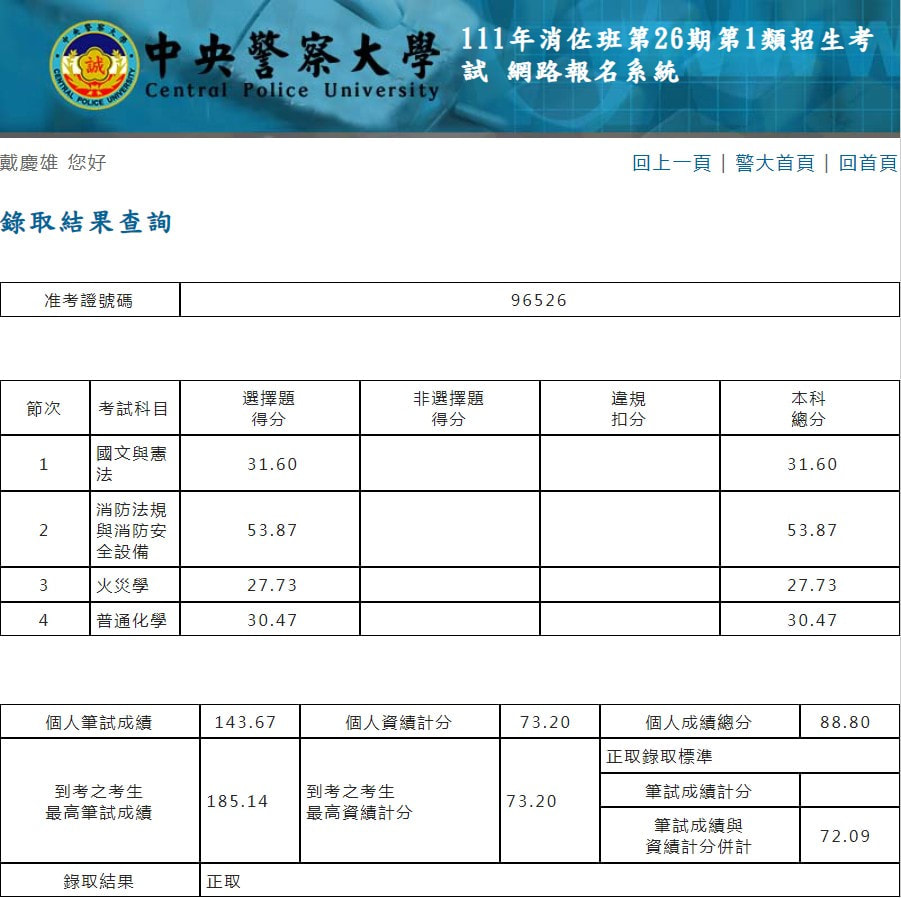Click the 本科總分 column header
Viewport: 901px width, 898px height.
click(x=809, y=408)
